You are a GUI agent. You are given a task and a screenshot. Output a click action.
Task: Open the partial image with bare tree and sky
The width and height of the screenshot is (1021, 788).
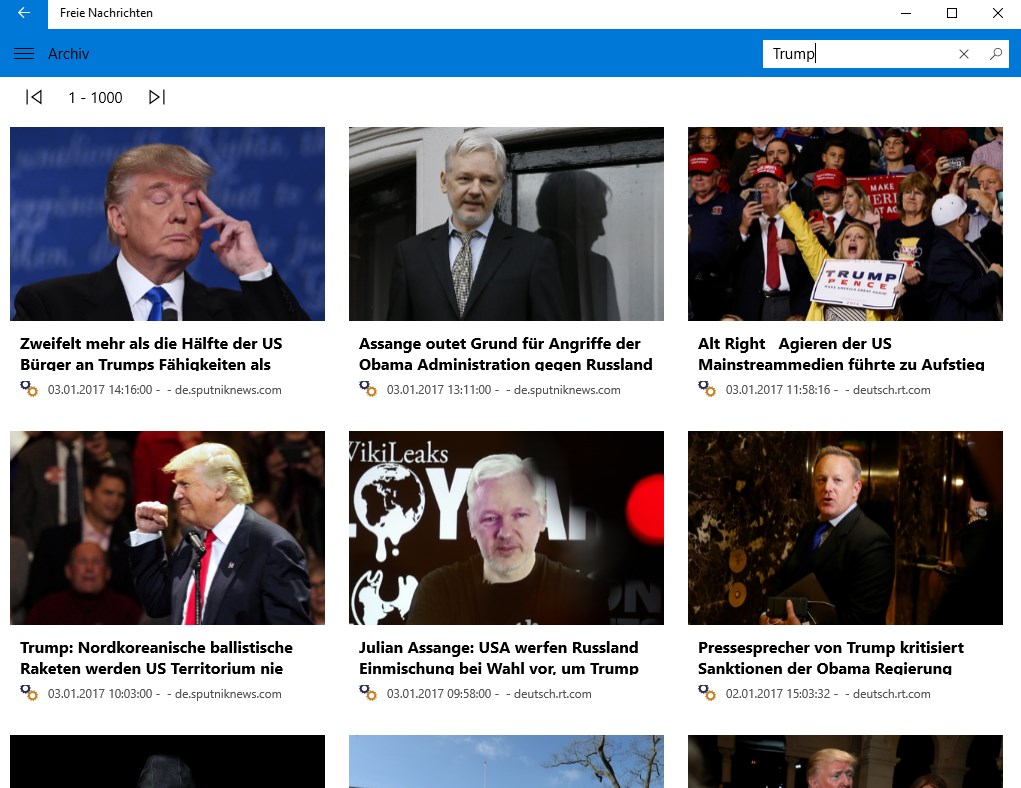coord(506,761)
